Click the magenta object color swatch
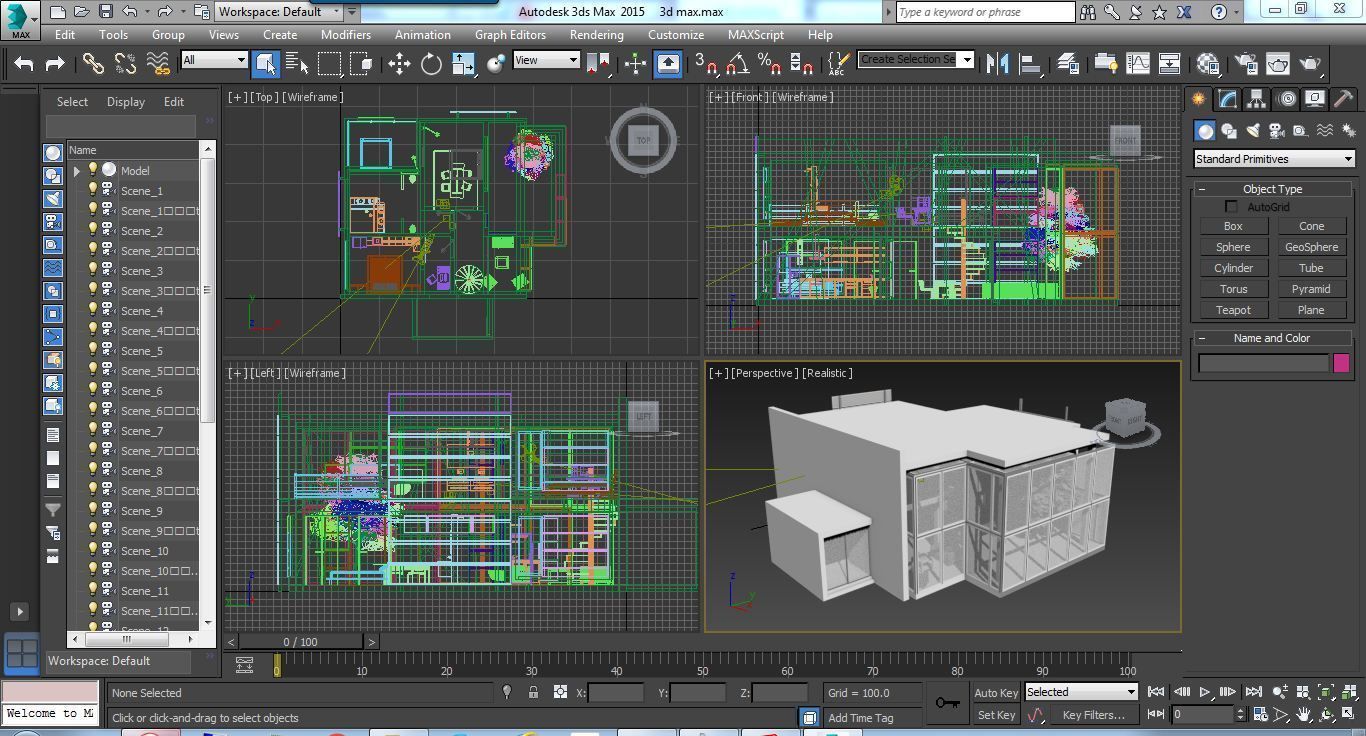The height and width of the screenshot is (736, 1366). pyautogui.click(x=1341, y=363)
